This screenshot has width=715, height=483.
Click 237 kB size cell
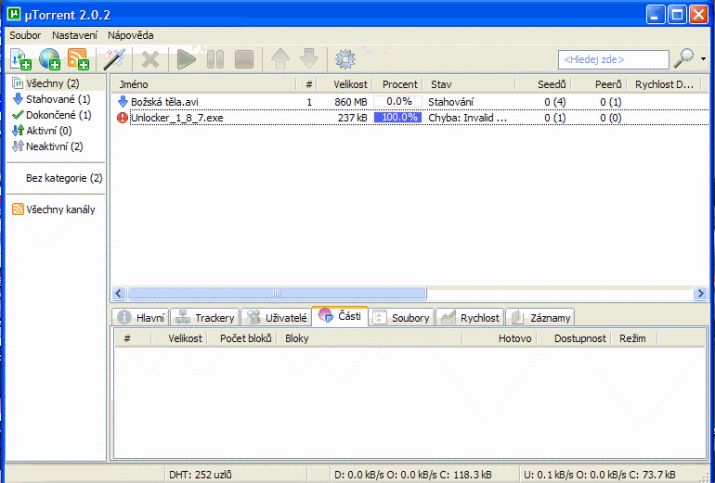(352, 118)
